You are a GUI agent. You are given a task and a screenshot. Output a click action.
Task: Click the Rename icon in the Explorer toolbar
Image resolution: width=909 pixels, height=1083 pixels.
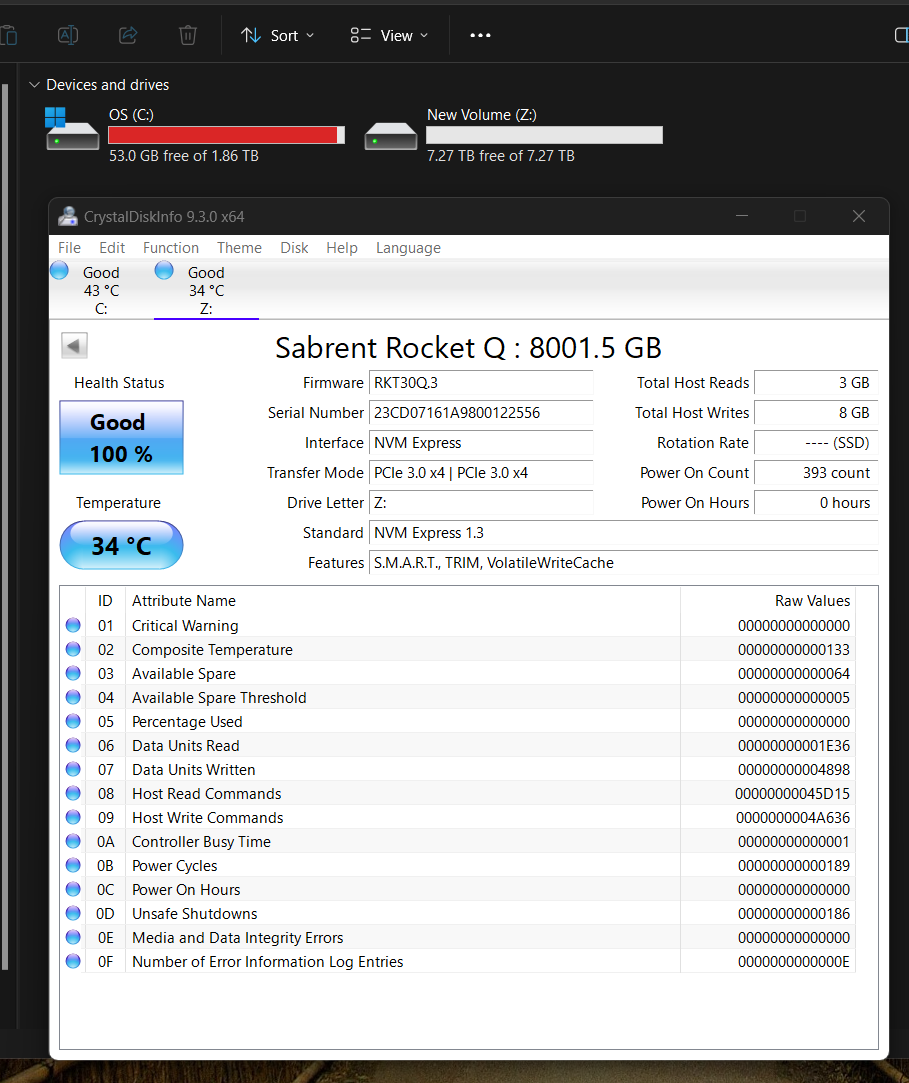67,35
